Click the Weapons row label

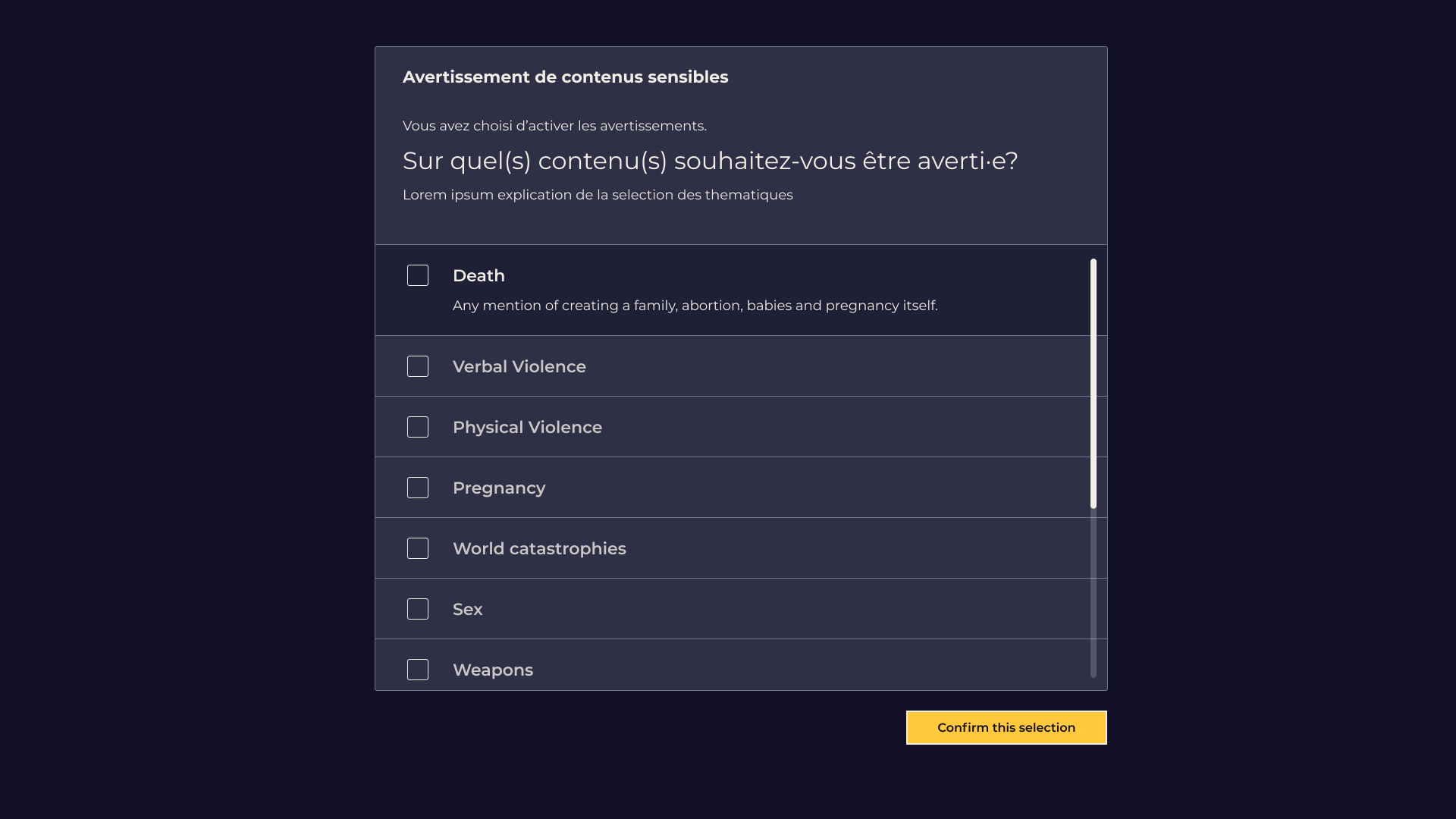[492, 670]
